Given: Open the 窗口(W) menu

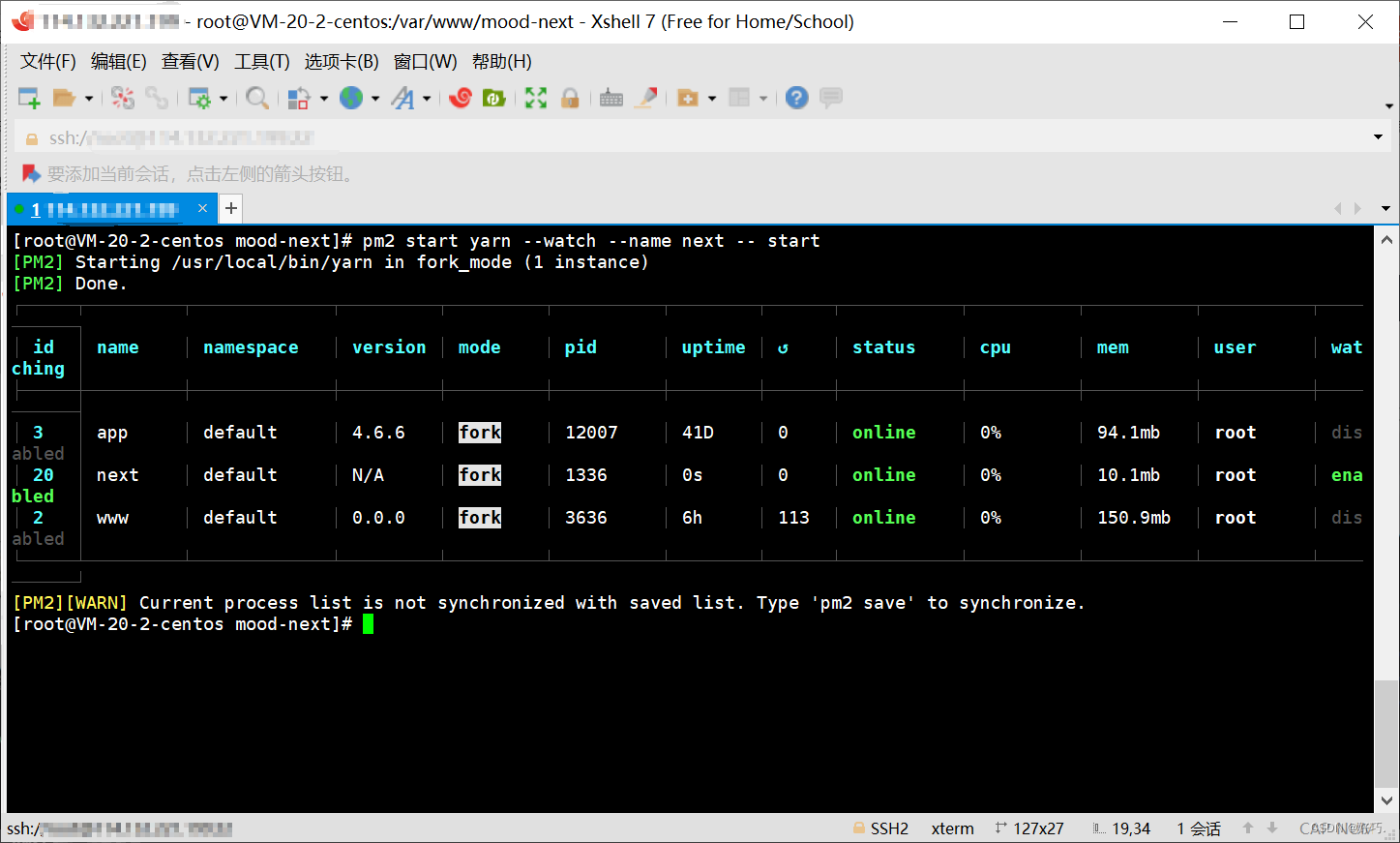Looking at the screenshot, I should click(x=426, y=62).
